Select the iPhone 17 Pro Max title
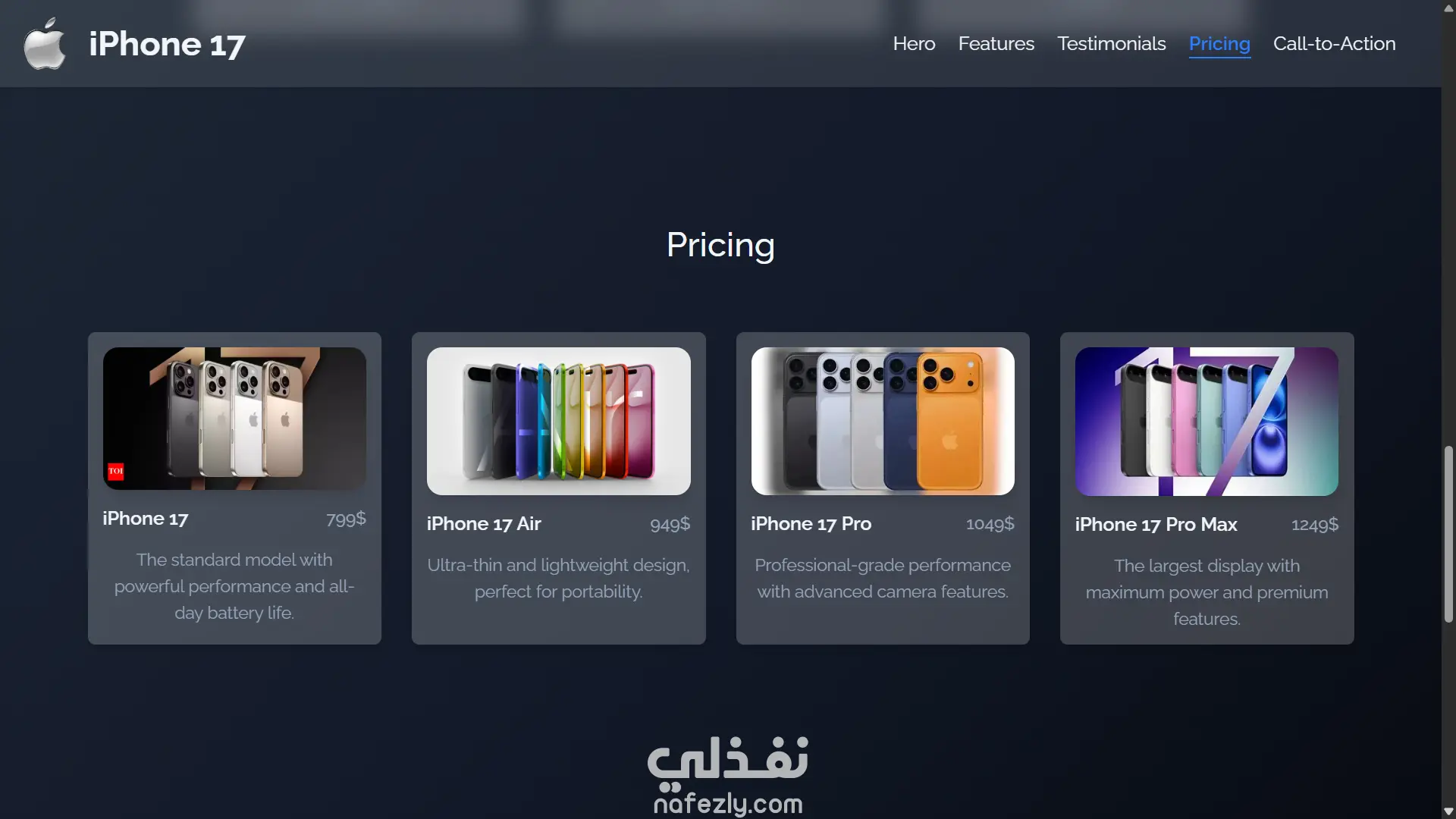Image resolution: width=1456 pixels, height=819 pixels. (1156, 525)
